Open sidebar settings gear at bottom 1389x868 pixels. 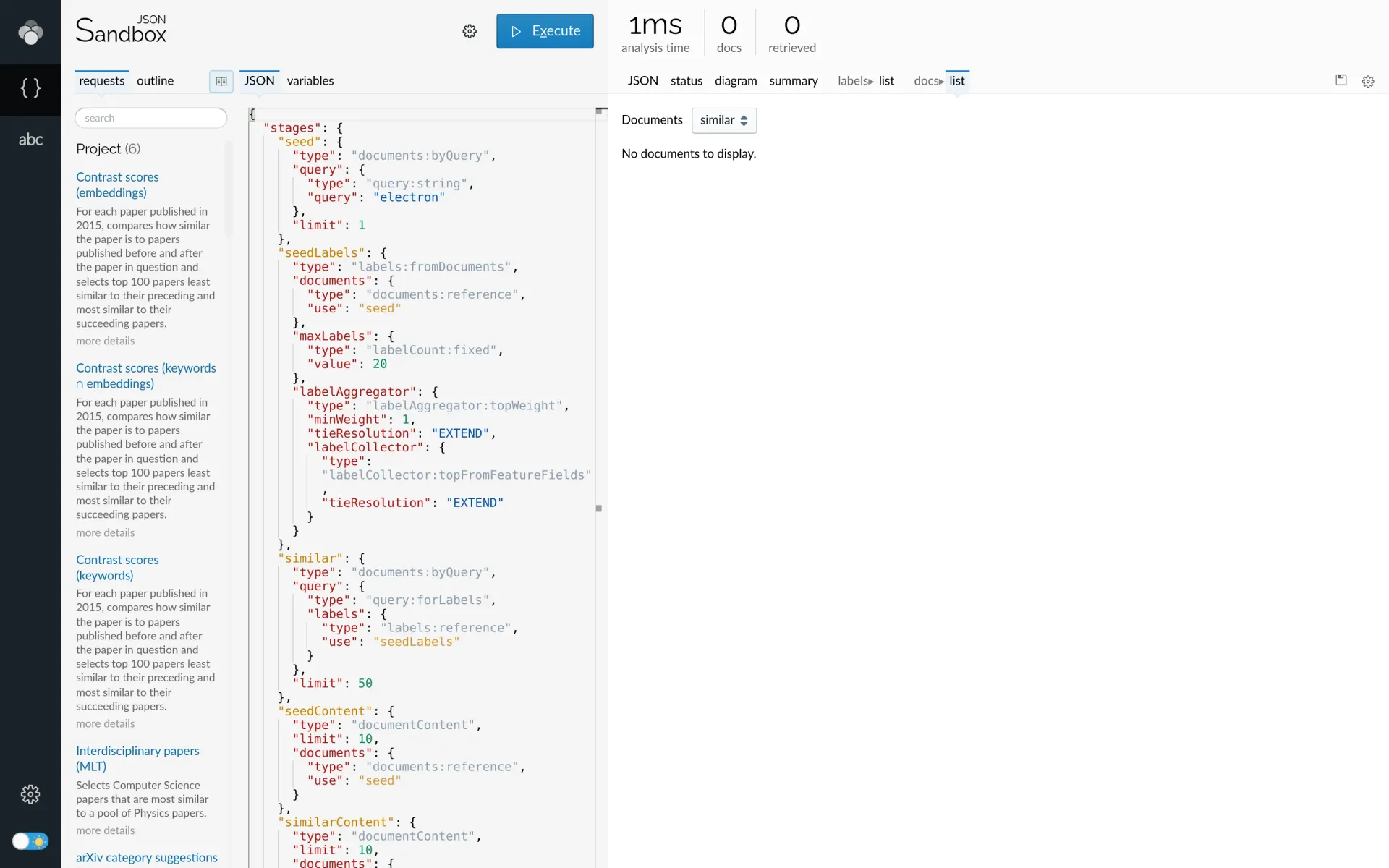point(30,794)
